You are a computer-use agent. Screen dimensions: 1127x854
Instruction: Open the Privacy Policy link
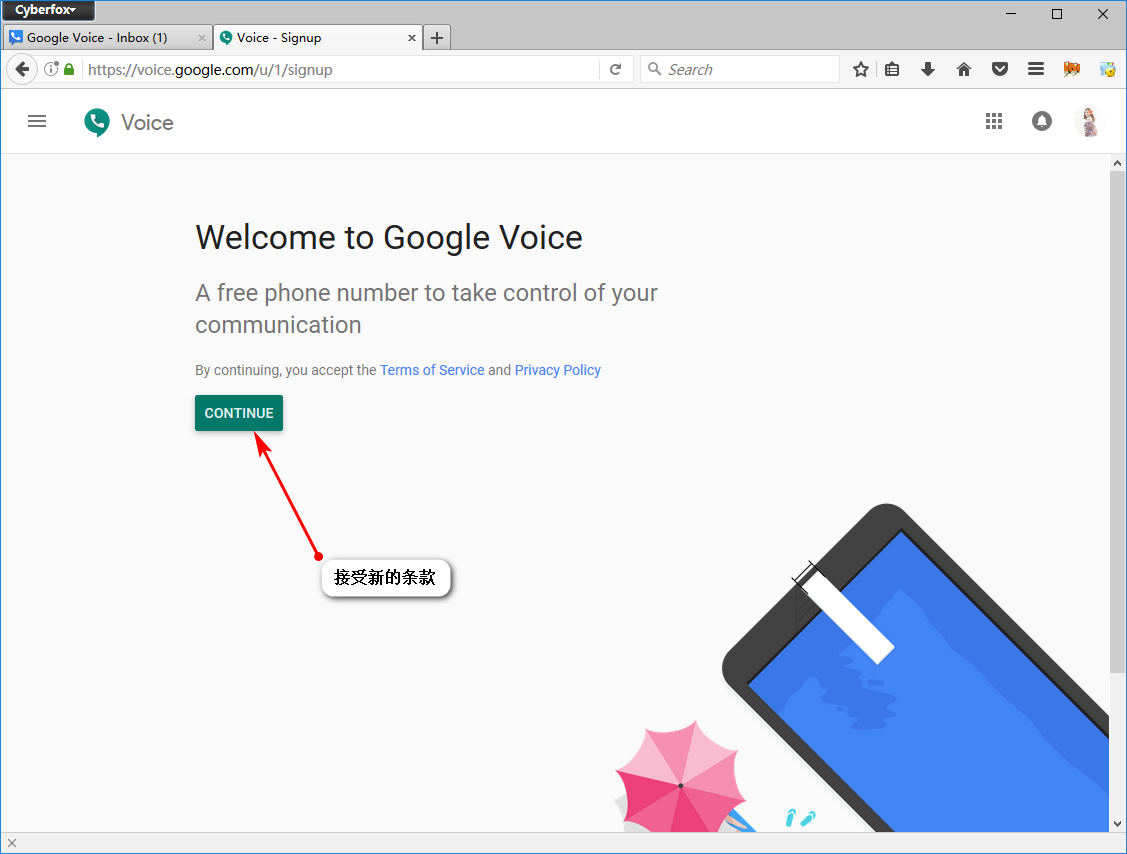tap(558, 370)
